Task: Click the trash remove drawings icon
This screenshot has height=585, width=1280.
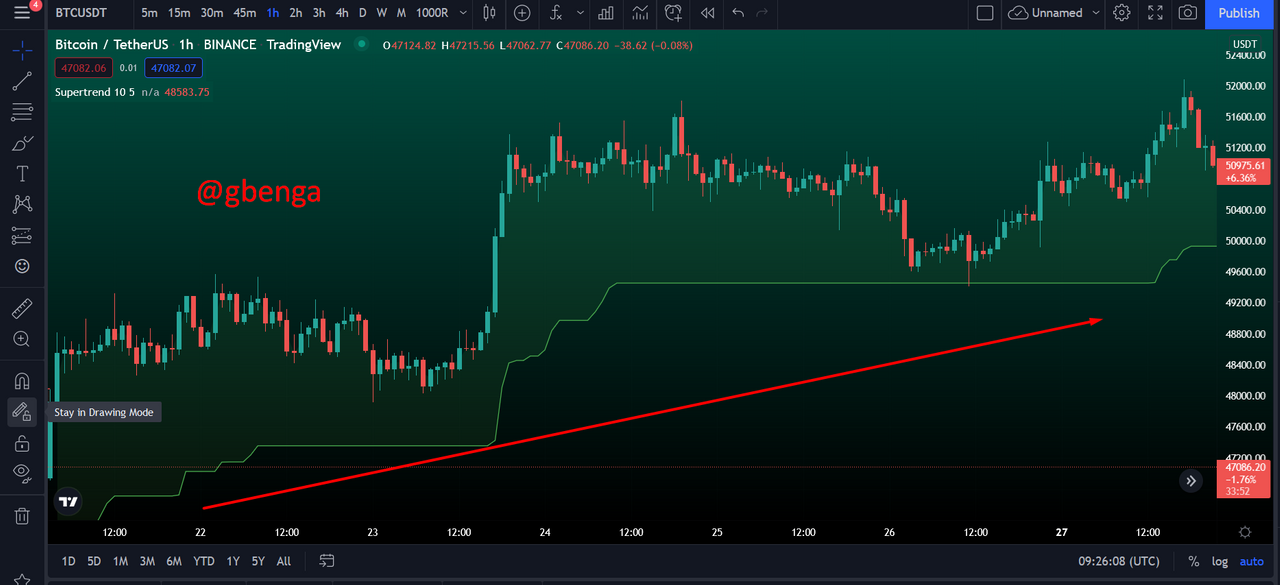Action: pos(22,516)
